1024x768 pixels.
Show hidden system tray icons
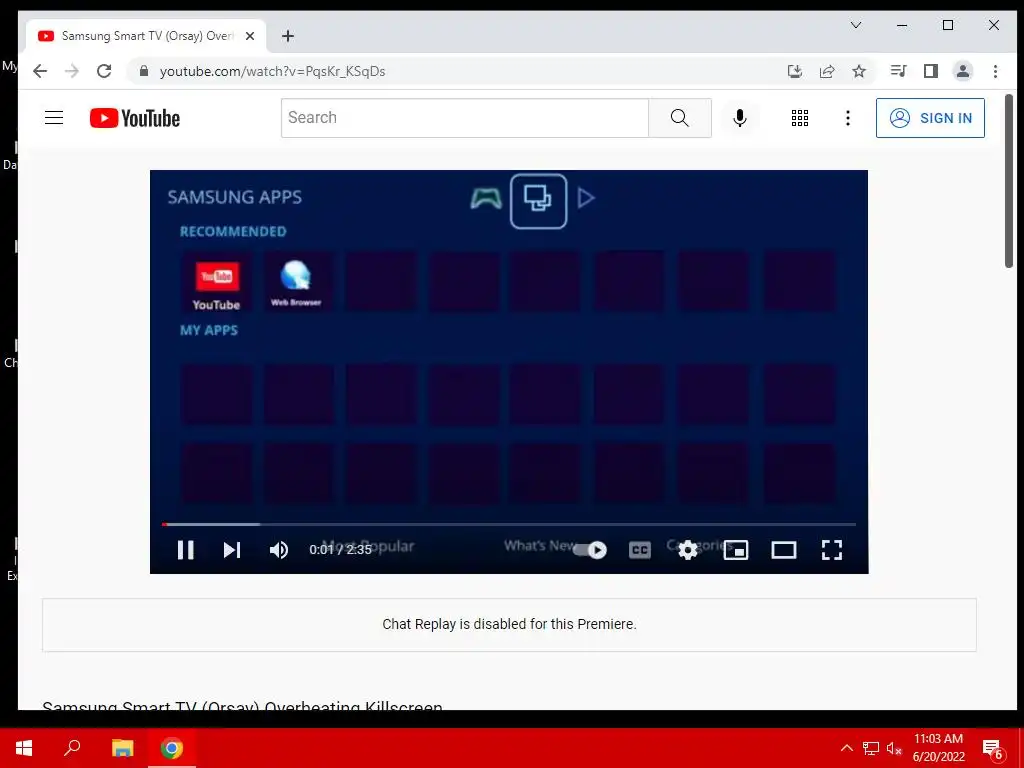(x=846, y=748)
